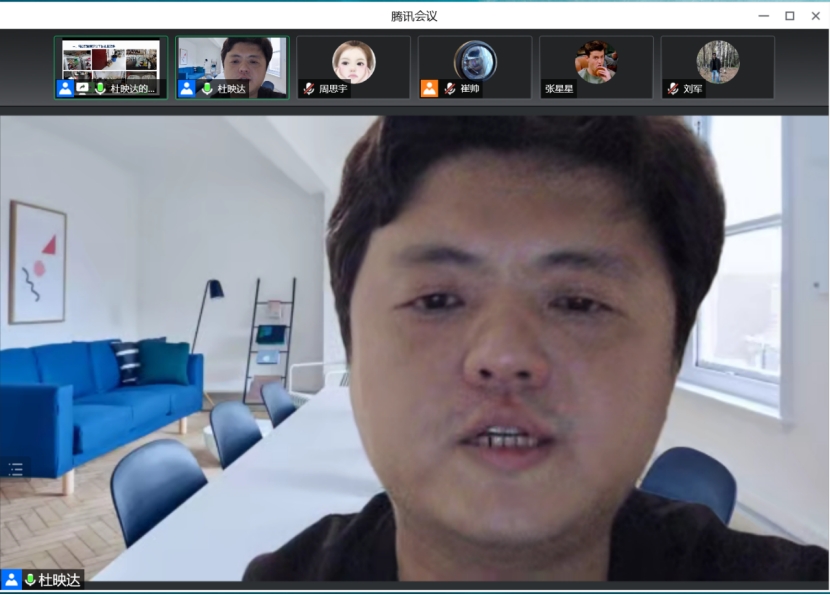Image resolution: width=830 pixels, height=595 pixels.
Task: Select 杜映达 camera video thumbnail
Action: (232, 60)
